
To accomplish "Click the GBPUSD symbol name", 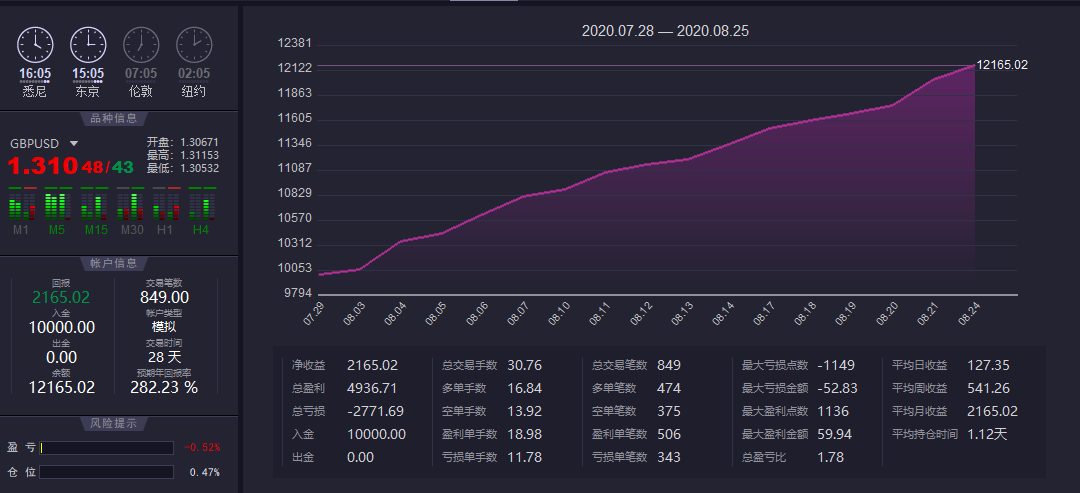I will point(36,143).
